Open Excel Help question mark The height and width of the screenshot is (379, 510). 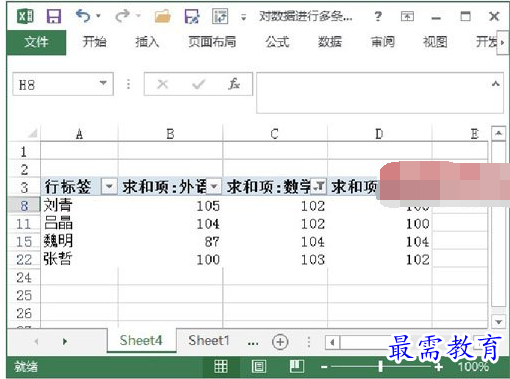coord(378,16)
